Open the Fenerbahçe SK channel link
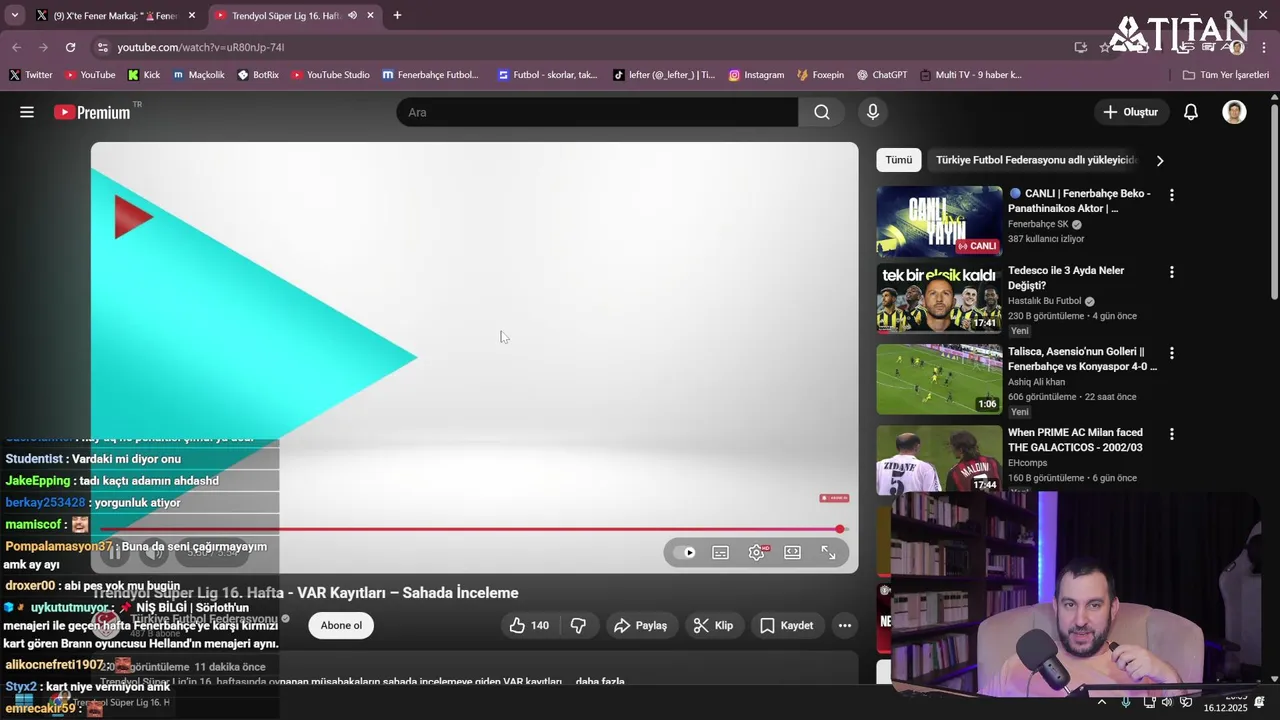The image size is (1280, 720). coord(1038,224)
